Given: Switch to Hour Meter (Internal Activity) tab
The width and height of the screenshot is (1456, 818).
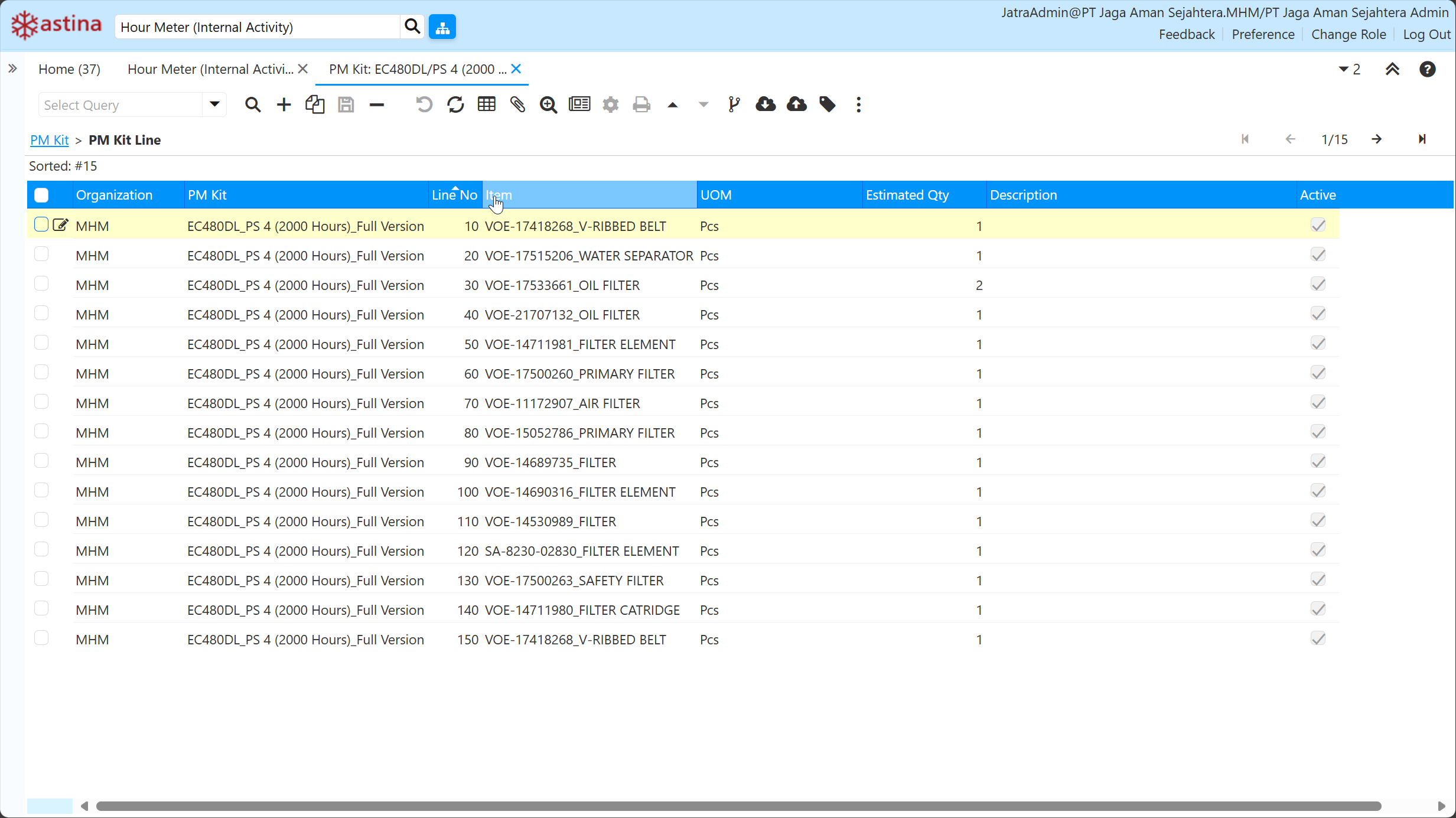Looking at the screenshot, I should click(x=210, y=69).
